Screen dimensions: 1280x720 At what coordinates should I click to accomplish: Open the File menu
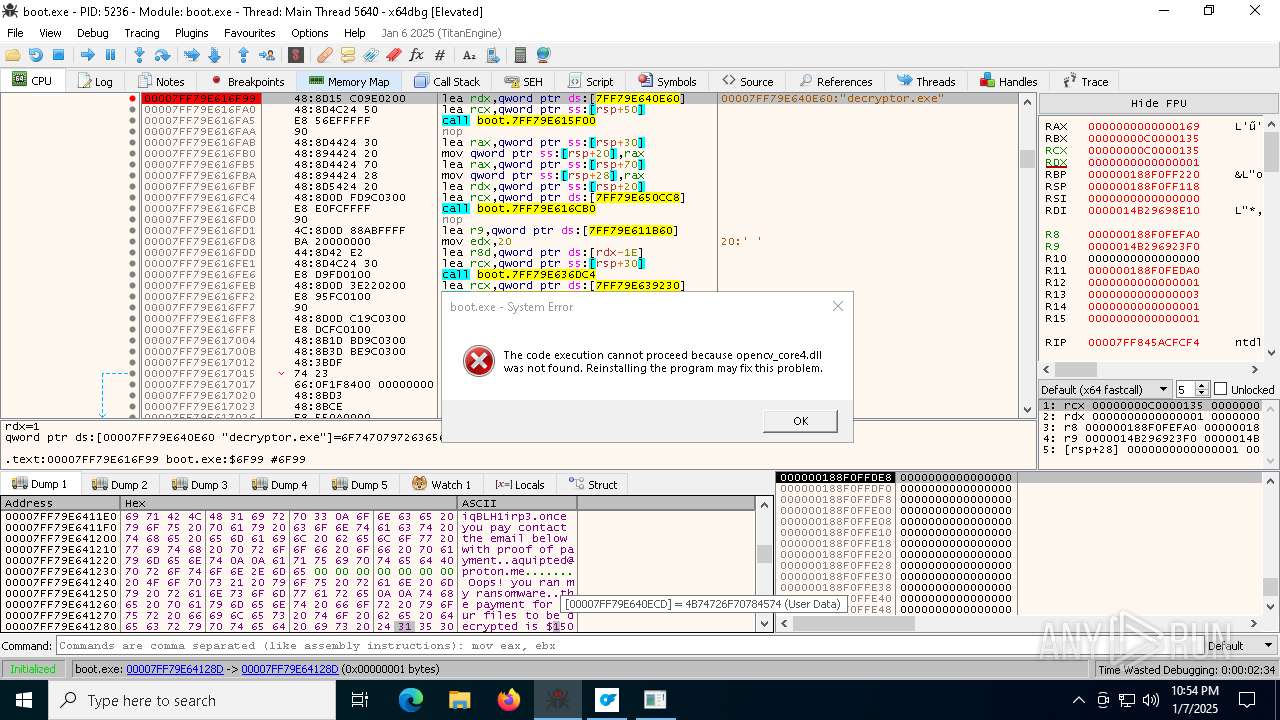15,33
